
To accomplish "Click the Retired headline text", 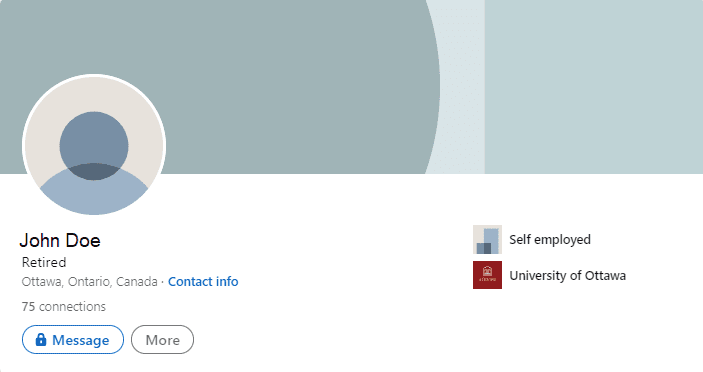I will coord(44,262).
